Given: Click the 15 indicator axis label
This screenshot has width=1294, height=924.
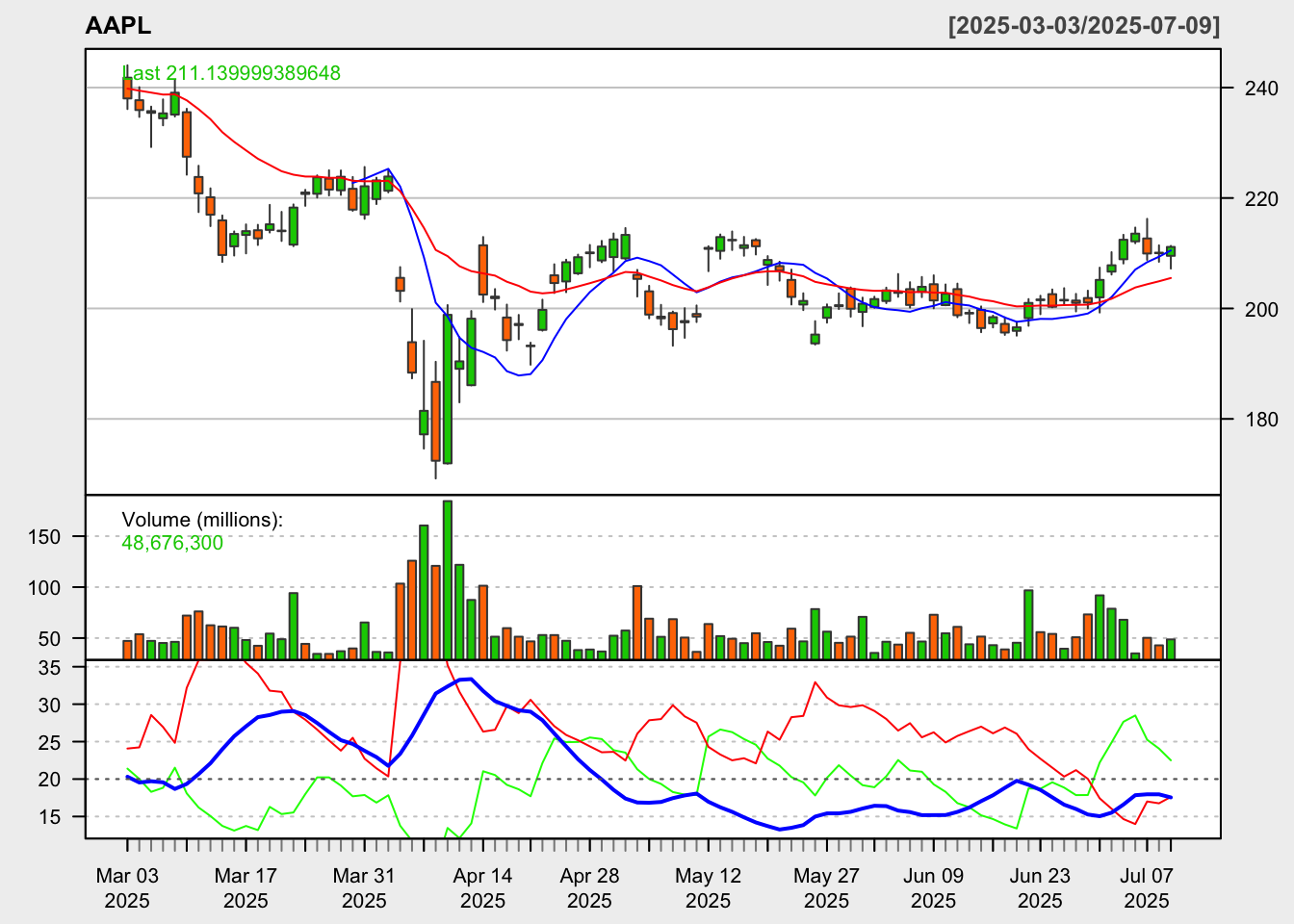Looking at the screenshot, I should point(50,817).
